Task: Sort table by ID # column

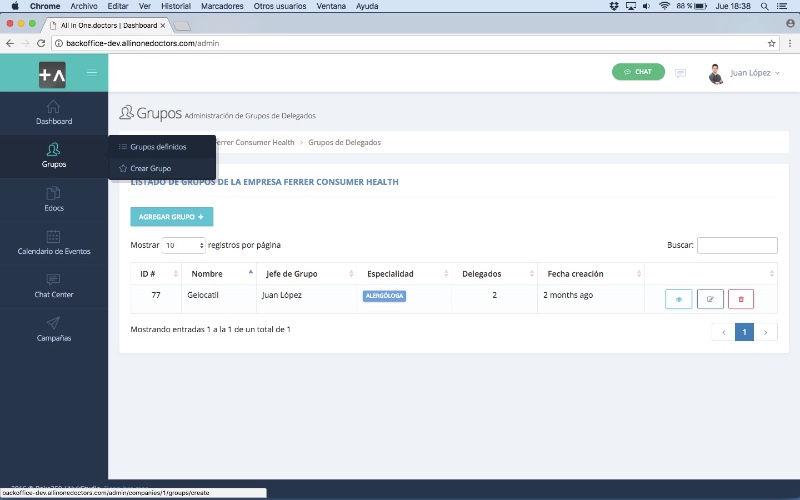Action: (x=156, y=274)
